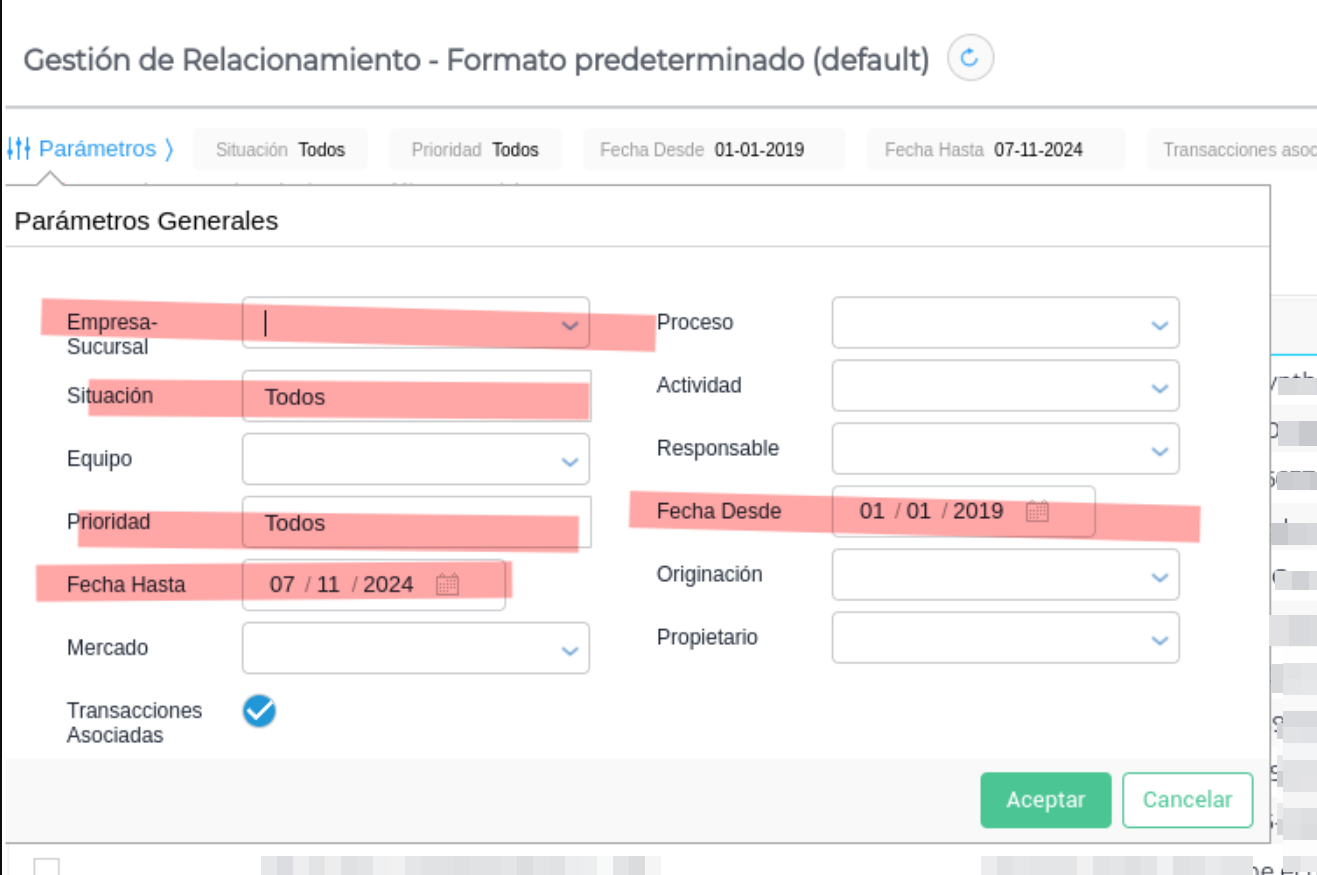Open the Responsable dropdown
Image resolution: width=1317 pixels, height=875 pixels.
click(x=1159, y=450)
